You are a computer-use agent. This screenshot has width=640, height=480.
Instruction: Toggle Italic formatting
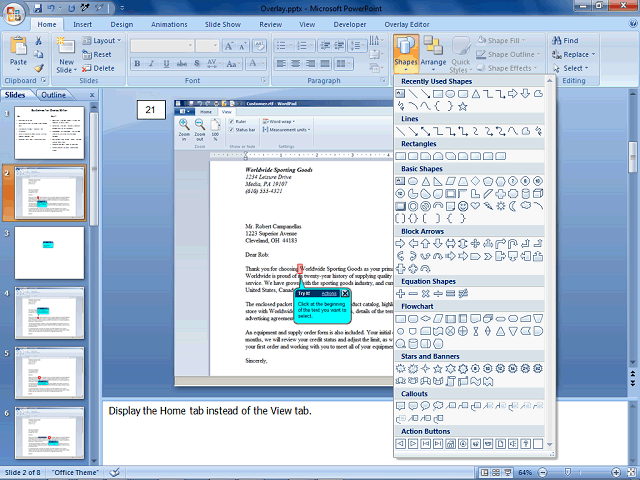(151, 64)
